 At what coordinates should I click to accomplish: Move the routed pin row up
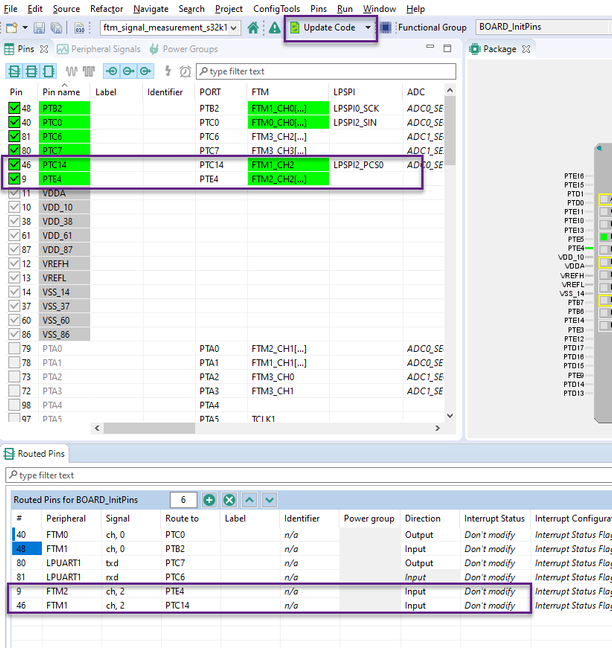click(x=249, y=500)
